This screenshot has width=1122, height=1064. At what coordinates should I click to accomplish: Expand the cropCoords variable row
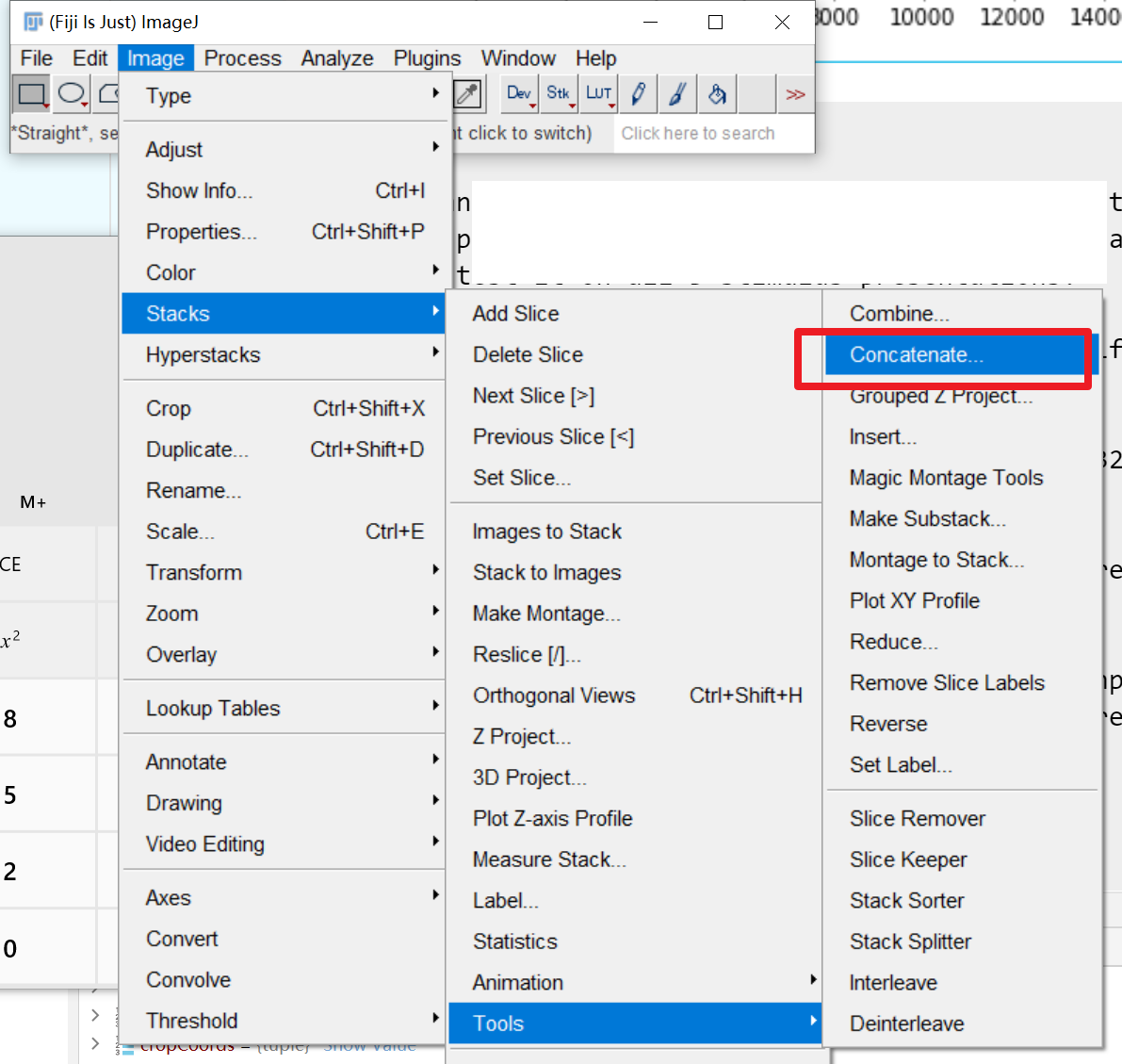[95, 1043]
